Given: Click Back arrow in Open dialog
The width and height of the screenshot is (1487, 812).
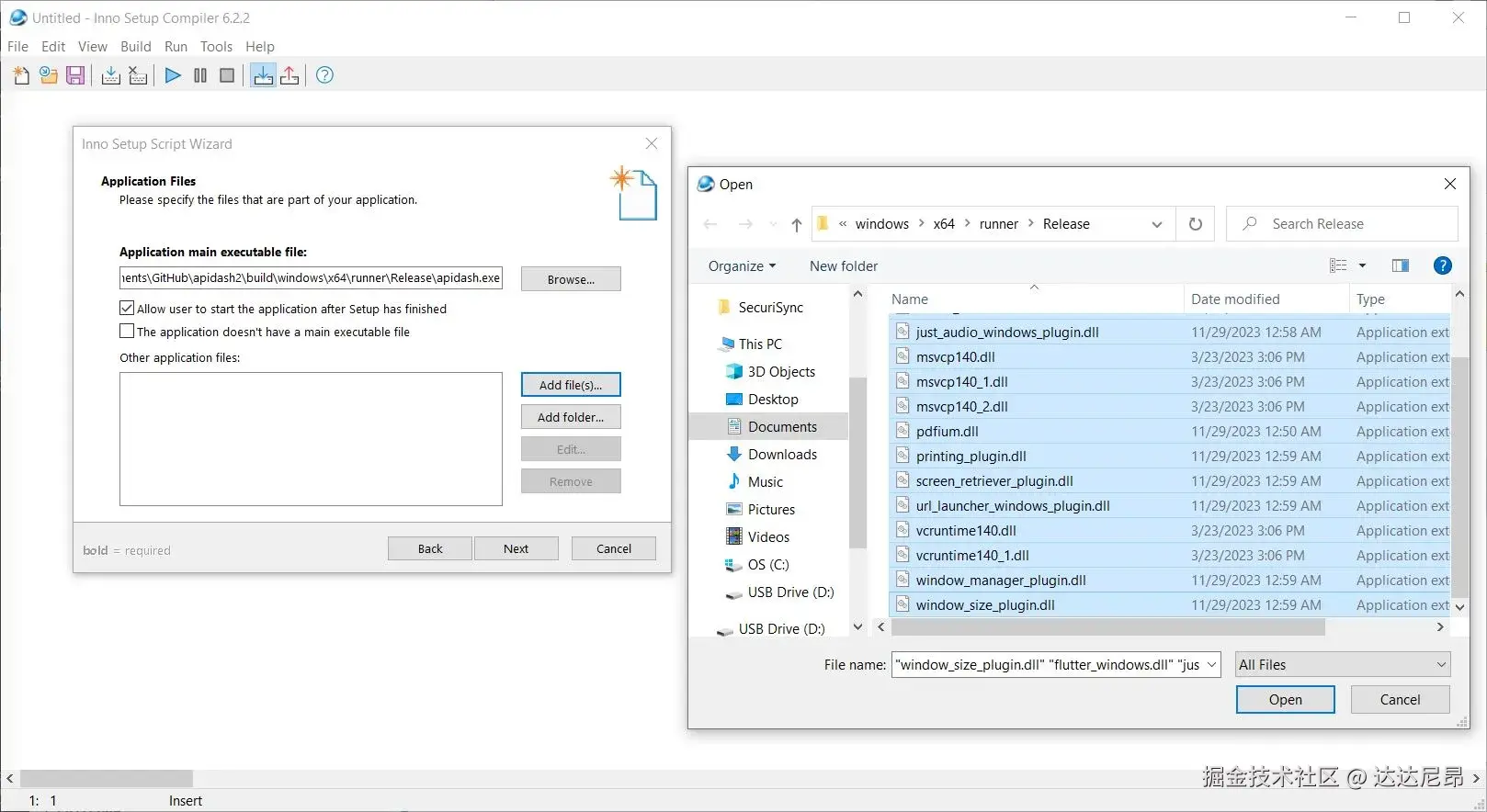Looking at the screenshot, I should [x=710, y=224].
